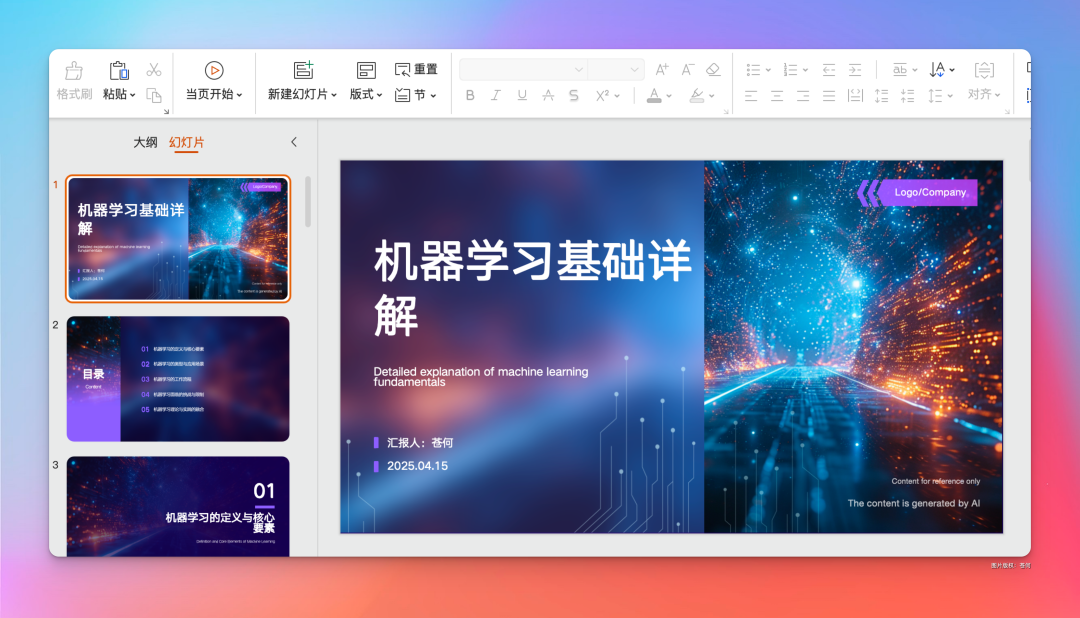Screen dimensions: 1080x618
Task: Open the 对齐 align dropdown
Action: [984, 94]
